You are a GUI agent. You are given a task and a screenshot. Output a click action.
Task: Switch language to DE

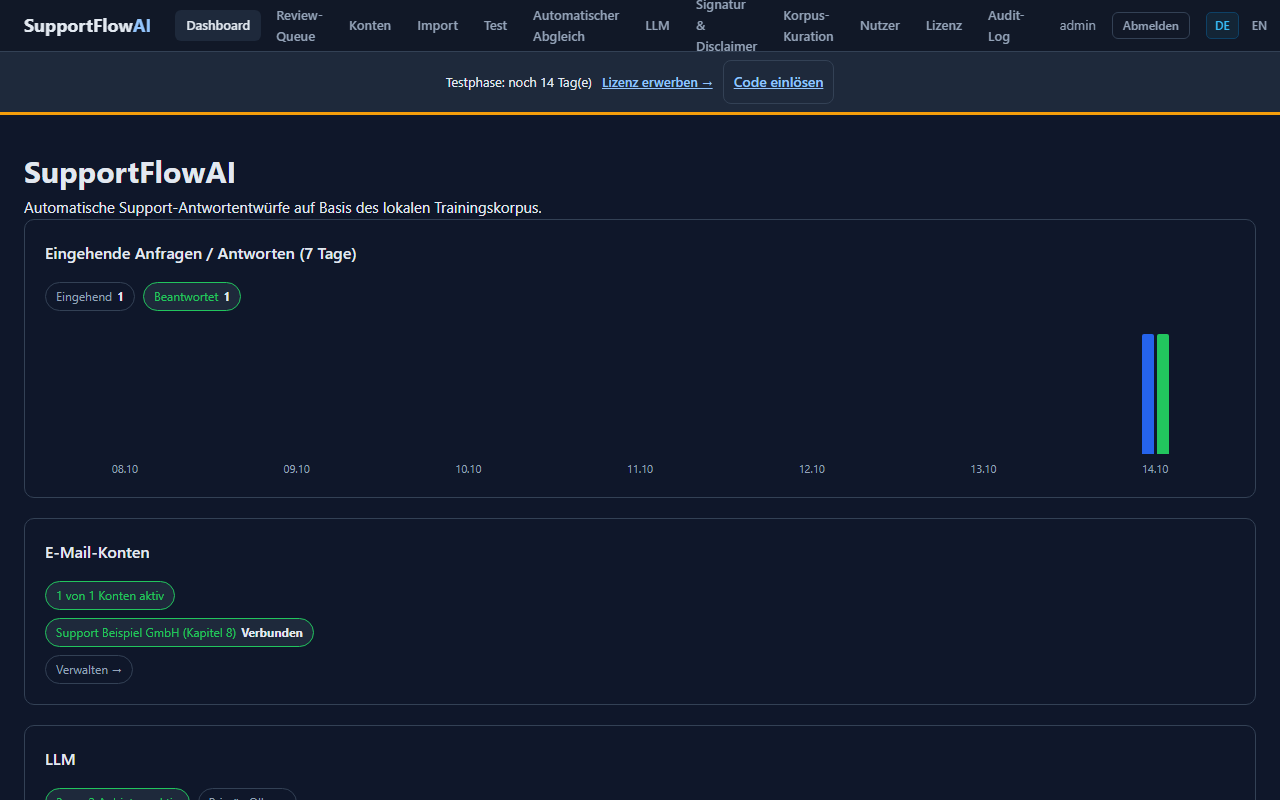[1222, 26]
